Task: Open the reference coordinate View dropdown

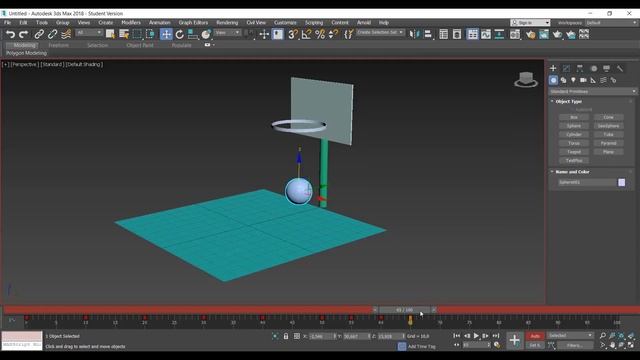Action: point(227,33)
